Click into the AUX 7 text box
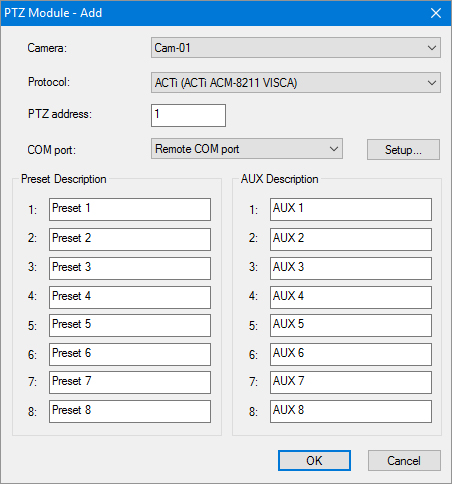Image resolution: width=452 pixels, height=484 pixels. 351,382
